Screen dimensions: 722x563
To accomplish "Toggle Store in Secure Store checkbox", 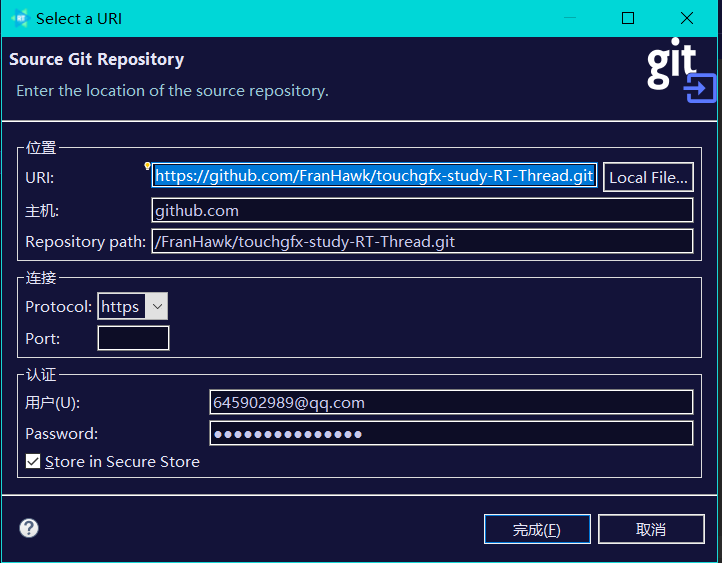I will tap(33, 461).
